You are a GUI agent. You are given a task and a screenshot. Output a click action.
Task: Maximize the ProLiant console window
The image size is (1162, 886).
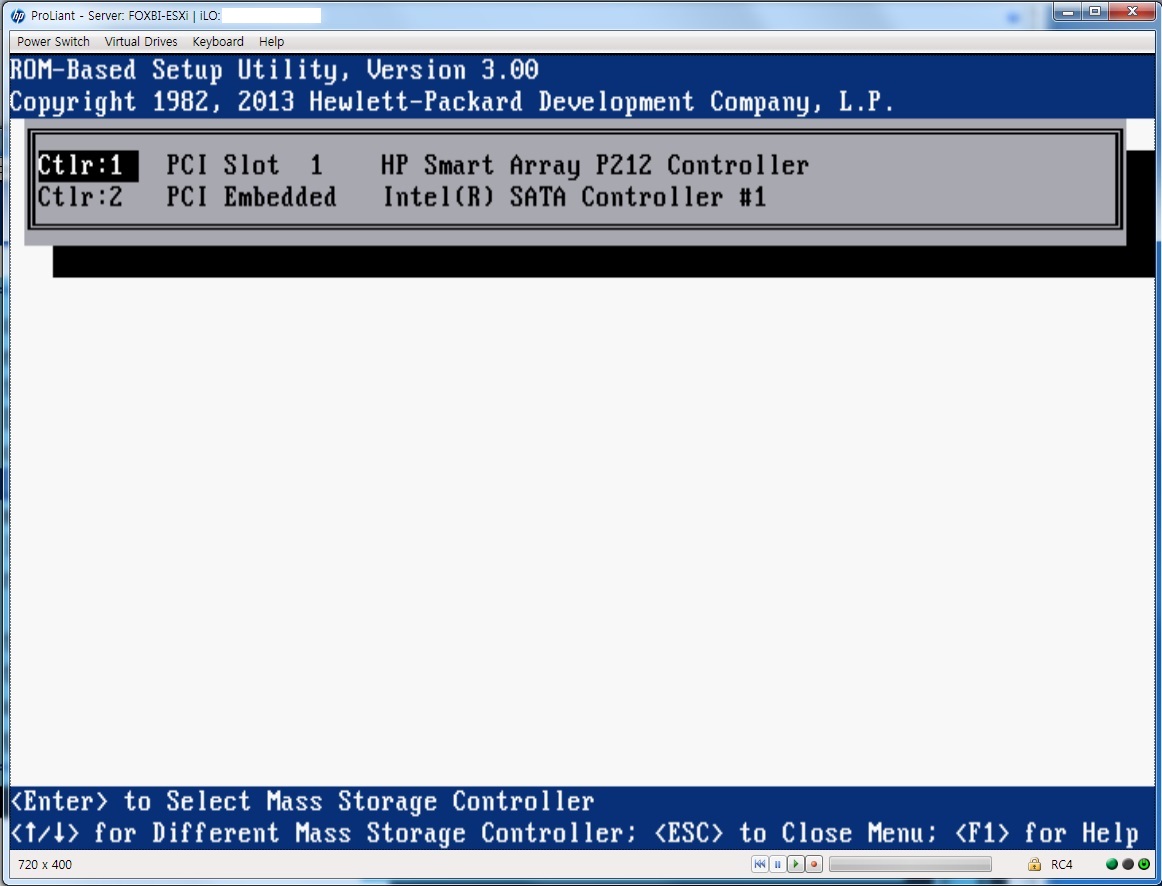point(1095,12)
